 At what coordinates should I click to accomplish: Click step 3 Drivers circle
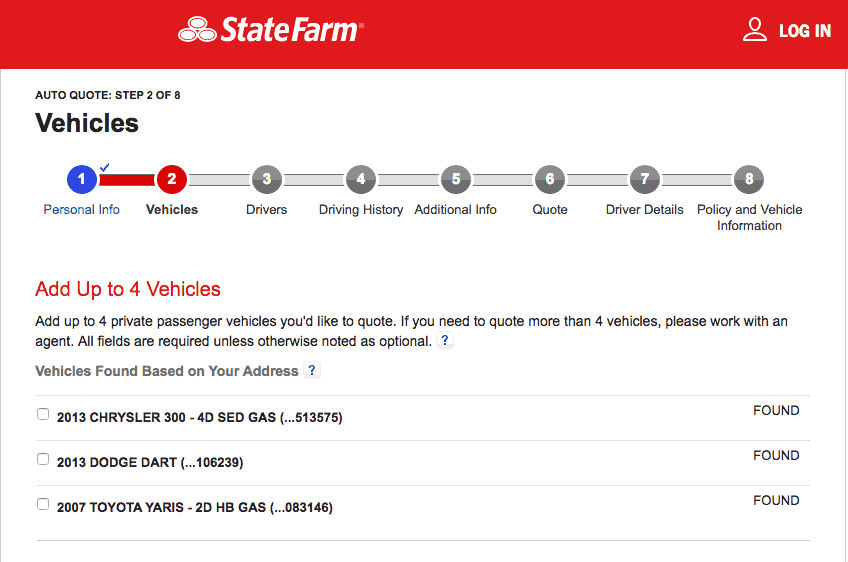point(266,180)
